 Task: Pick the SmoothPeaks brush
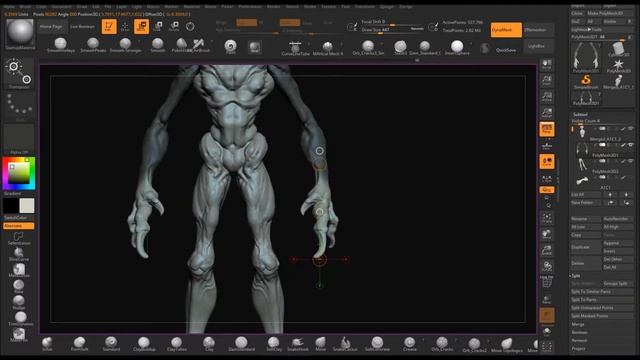(x=93, y=45)
